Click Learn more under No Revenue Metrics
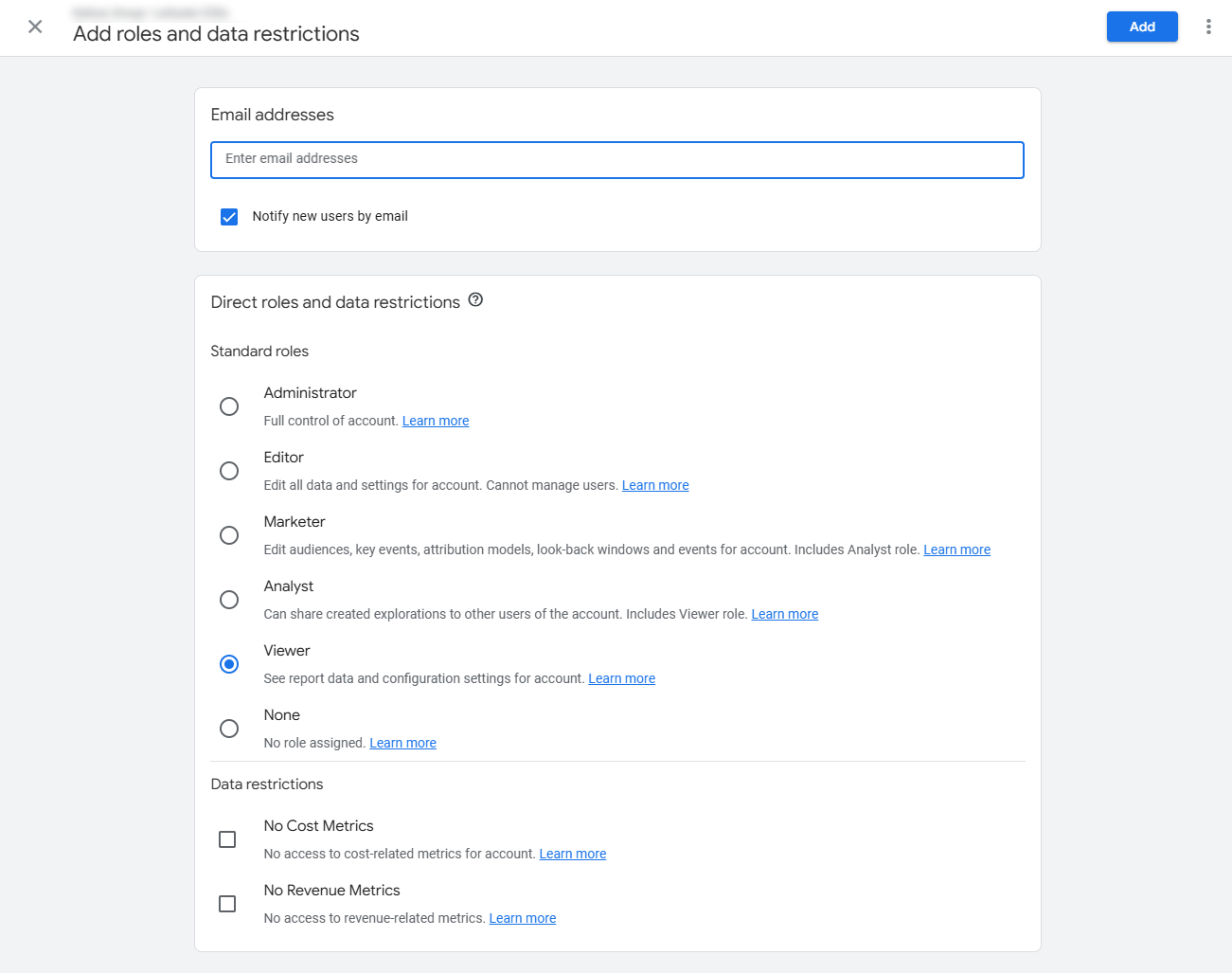Image resolution: width=1232 pixels, height=973 pixels. (x=522, y=918)
